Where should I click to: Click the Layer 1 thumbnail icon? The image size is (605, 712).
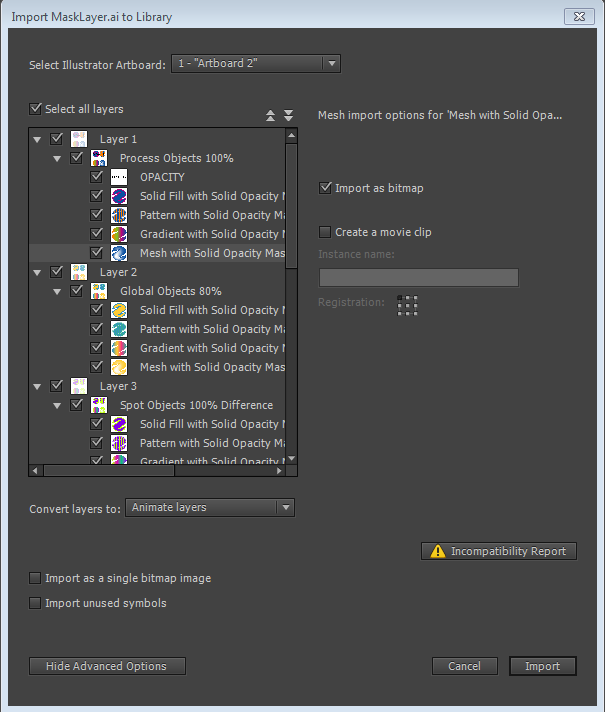[78, 139]
